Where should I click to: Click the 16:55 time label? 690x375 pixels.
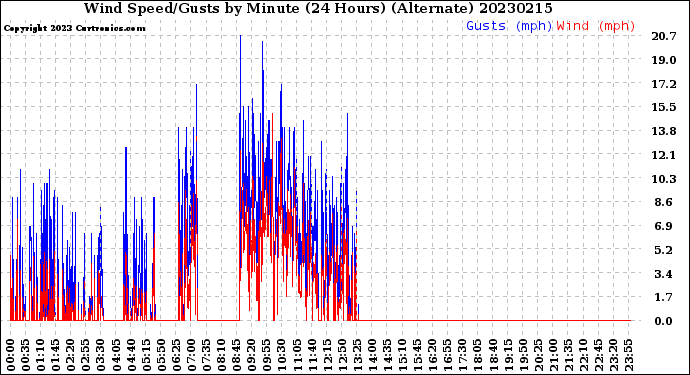pos(447,355)
